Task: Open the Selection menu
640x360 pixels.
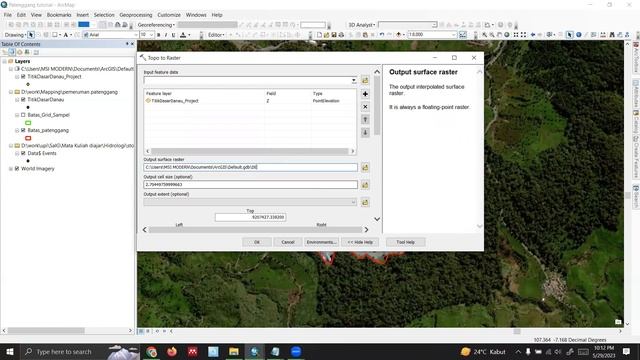Action: [104, 15]
